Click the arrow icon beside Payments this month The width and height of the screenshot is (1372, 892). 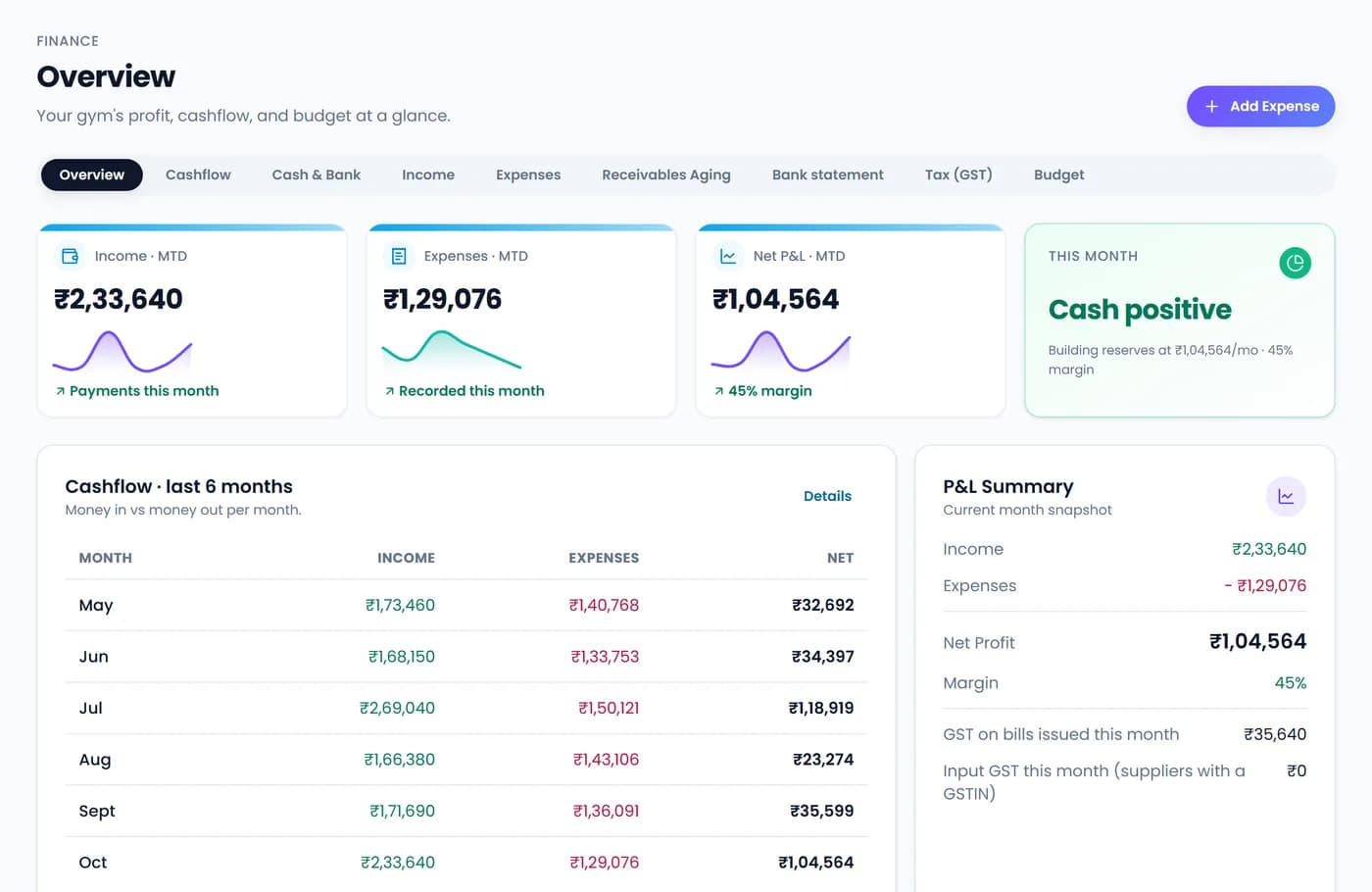tap(60, 391)
